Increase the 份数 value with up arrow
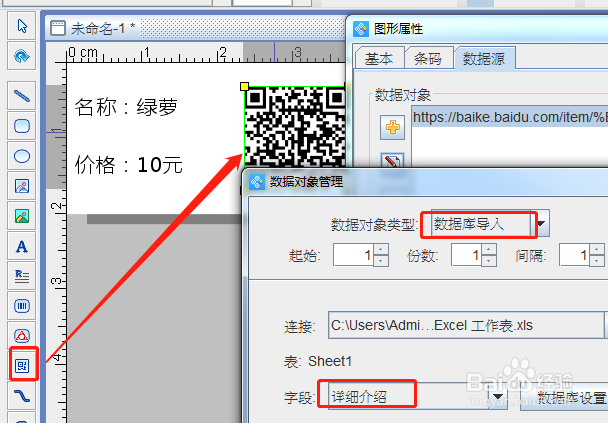The image size is (608, 423). pos(489,249)
